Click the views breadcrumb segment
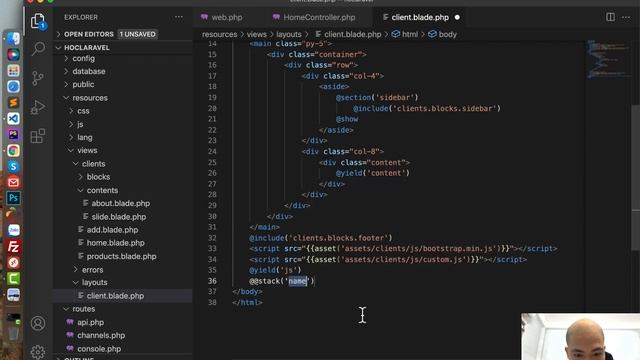 pos(256,34)
